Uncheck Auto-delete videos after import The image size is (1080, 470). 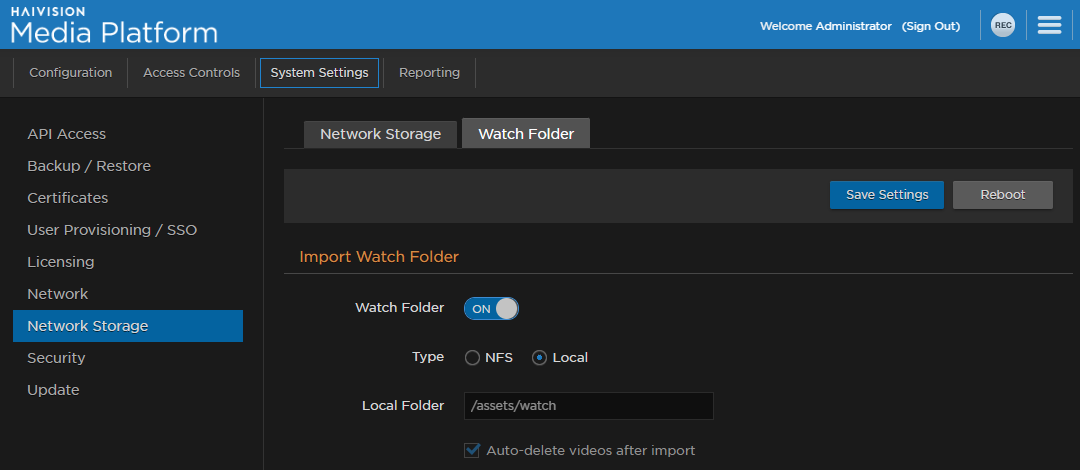tap(473, 451)
